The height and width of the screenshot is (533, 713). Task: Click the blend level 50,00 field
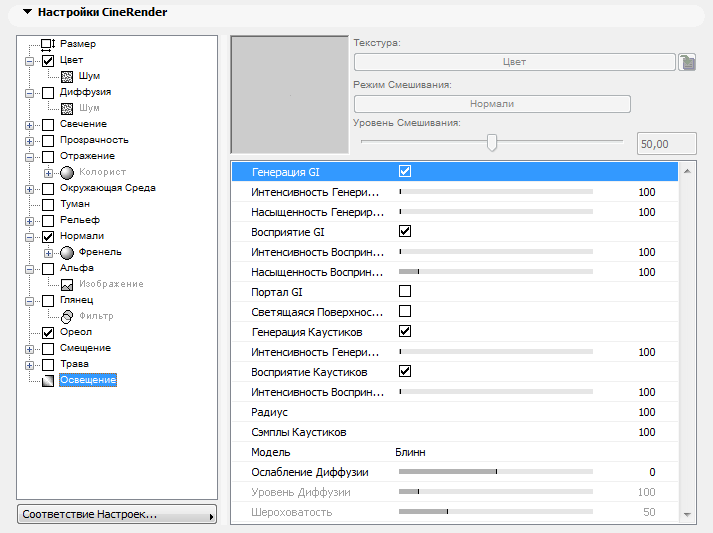click(667, 144)
